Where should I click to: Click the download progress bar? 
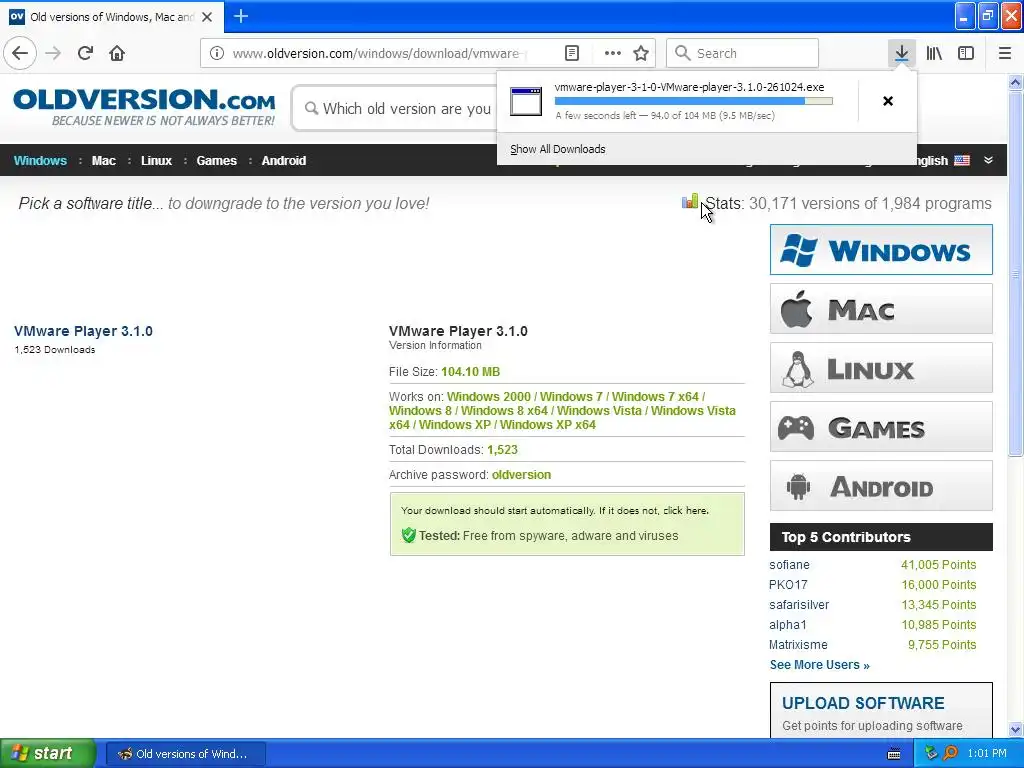[x=694, y=101]
